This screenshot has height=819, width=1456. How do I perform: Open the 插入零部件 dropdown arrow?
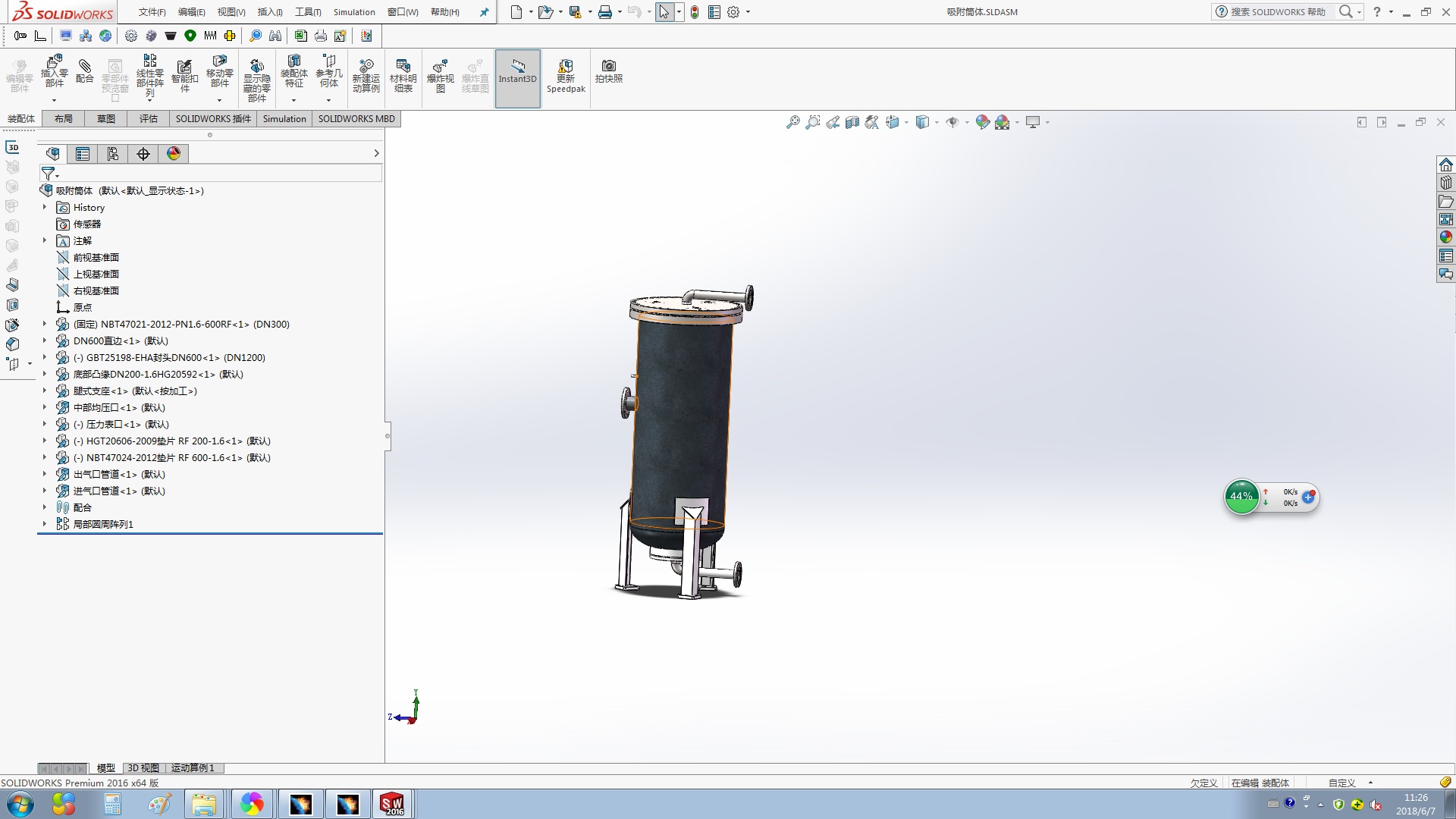pos(54,100)
